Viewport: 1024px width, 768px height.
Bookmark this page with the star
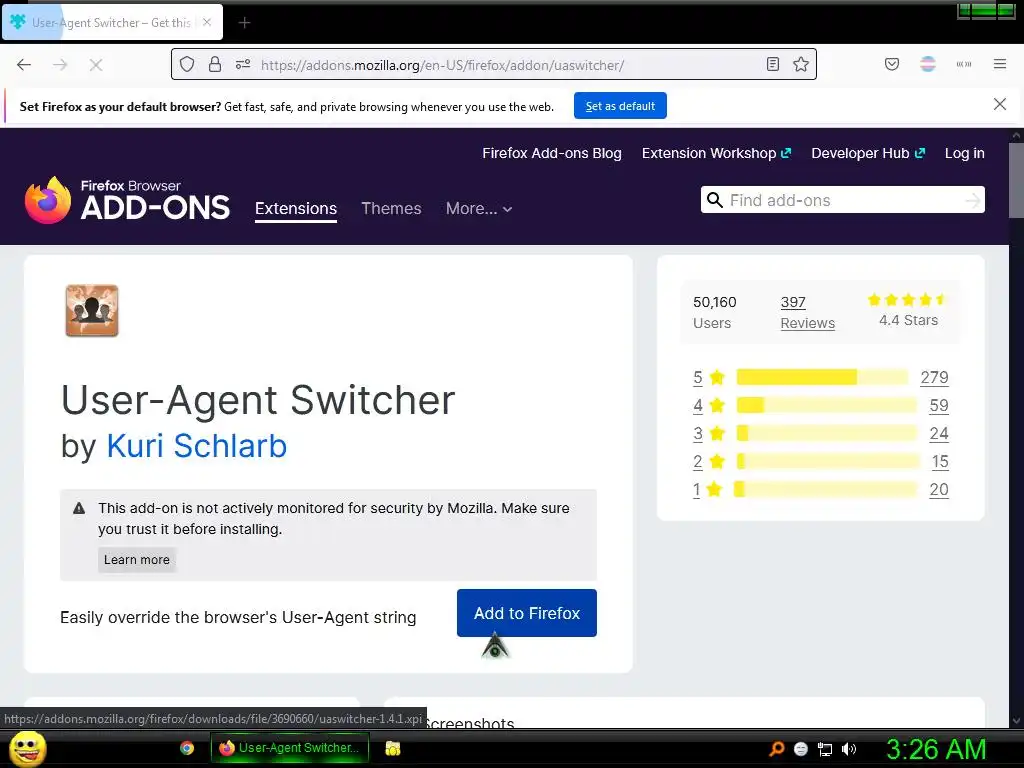(801, 64)
